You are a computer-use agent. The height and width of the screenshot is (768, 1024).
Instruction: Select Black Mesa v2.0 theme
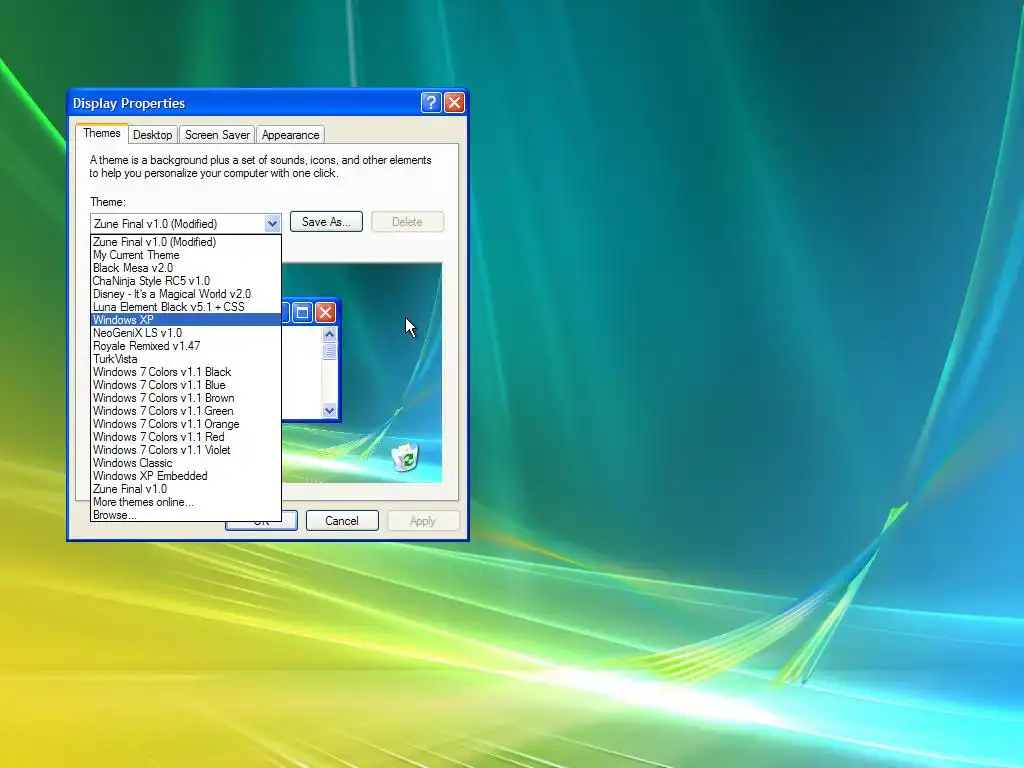[185, 268]
